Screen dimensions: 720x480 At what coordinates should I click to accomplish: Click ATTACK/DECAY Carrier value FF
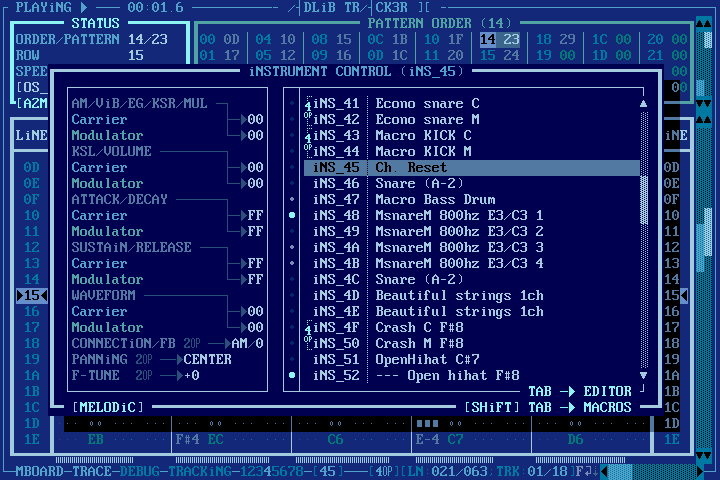[255, 215]
